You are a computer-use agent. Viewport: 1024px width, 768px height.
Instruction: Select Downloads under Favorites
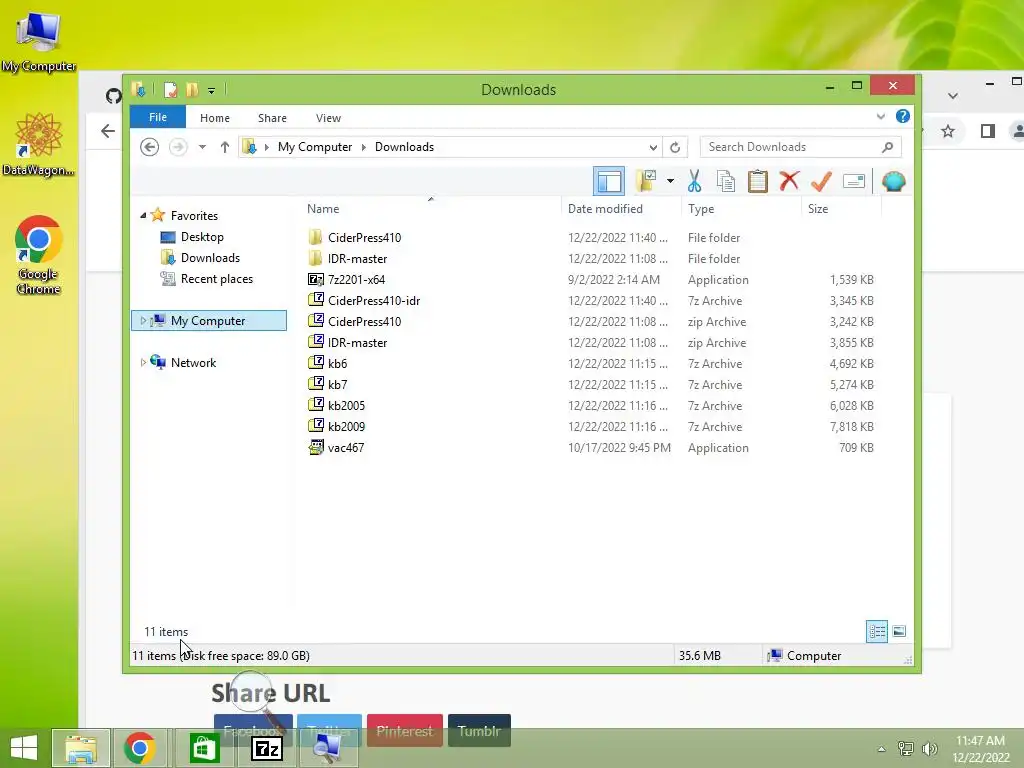pyautogui.click(x=210, y=258)
